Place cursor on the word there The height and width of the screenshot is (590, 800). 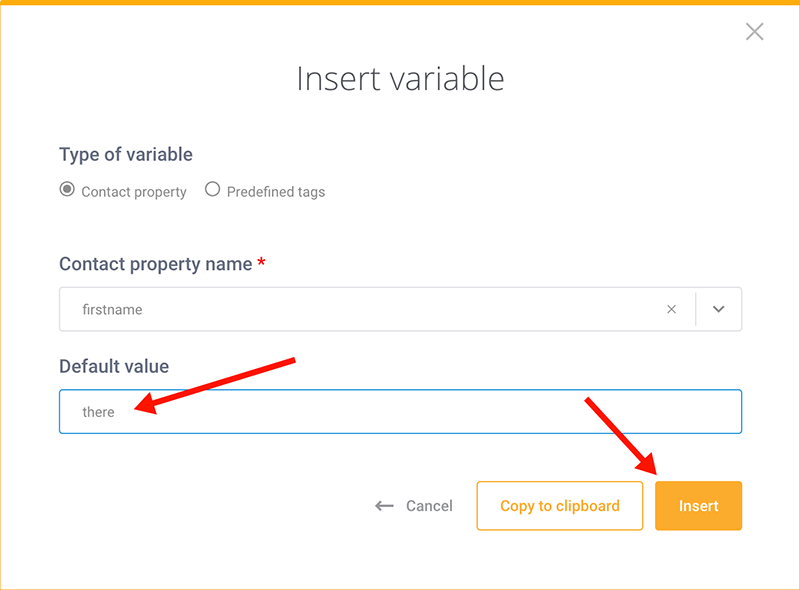tap(98, 412)
